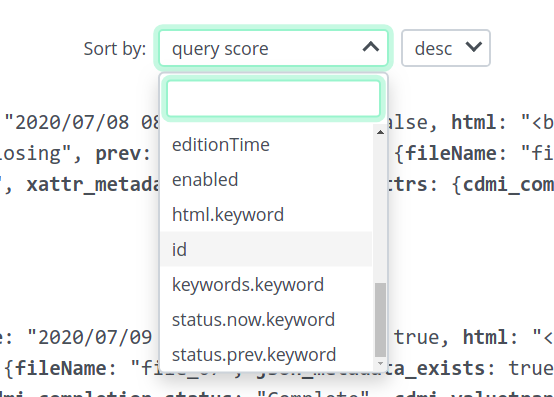Image resolution: width=554 pixels, height=397 pixels.
Task: Click the dropdown list scrollbar thumb
Action: coord(380,320)
